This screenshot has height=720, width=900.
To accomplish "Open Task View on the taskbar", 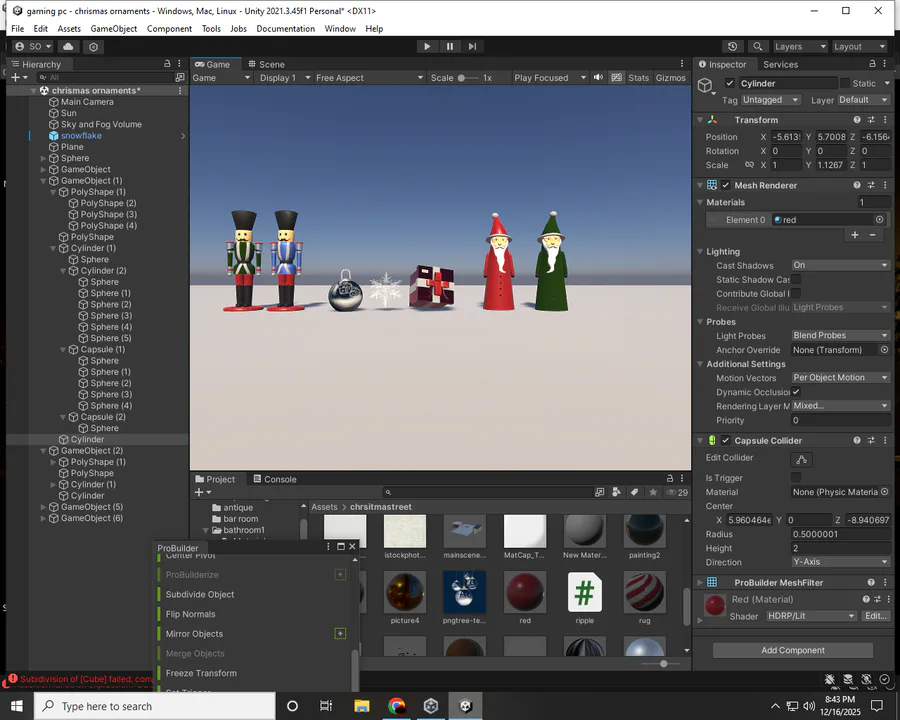I will pos(325,706).
